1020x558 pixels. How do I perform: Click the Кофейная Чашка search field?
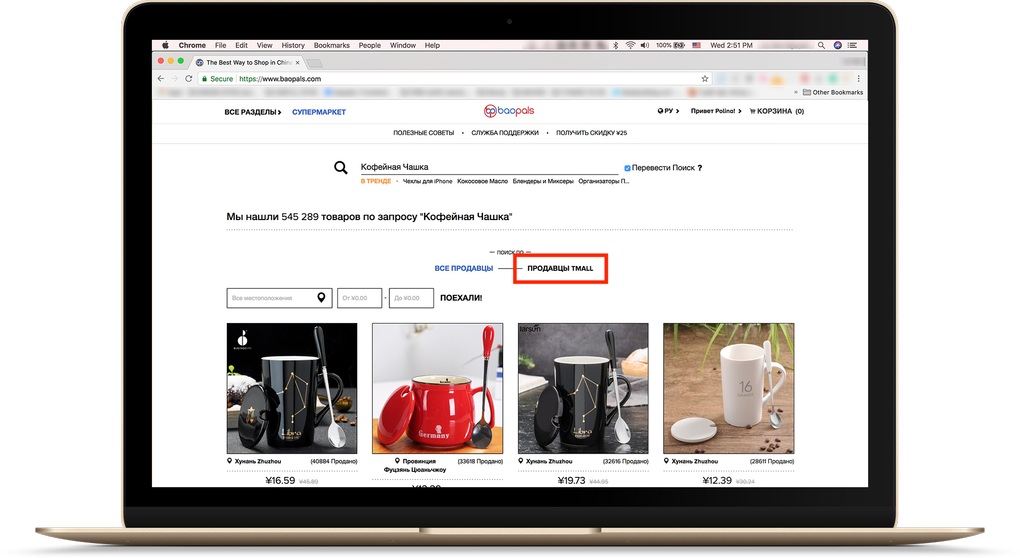(x=489, y=167)
